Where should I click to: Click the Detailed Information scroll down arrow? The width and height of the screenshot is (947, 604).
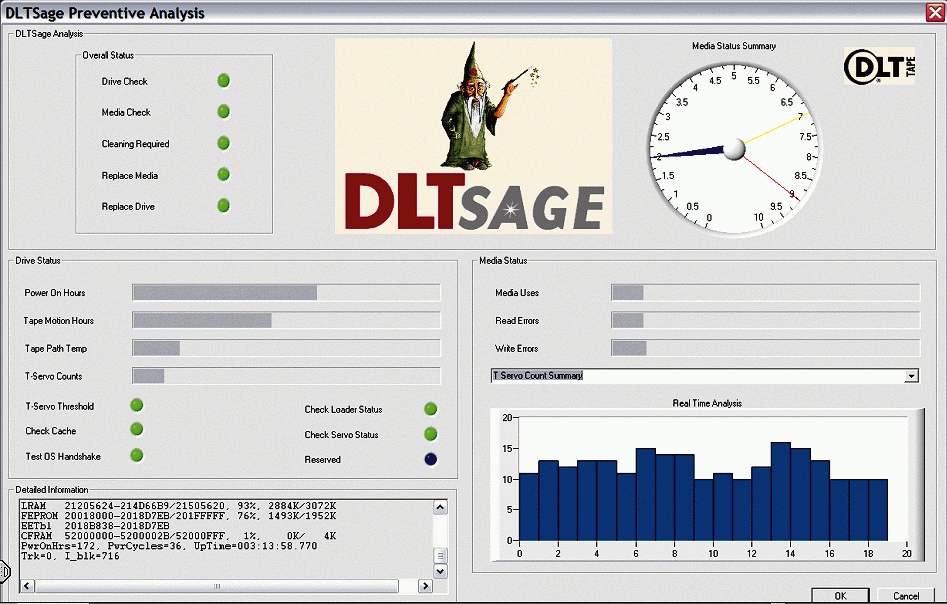point(440,571)
